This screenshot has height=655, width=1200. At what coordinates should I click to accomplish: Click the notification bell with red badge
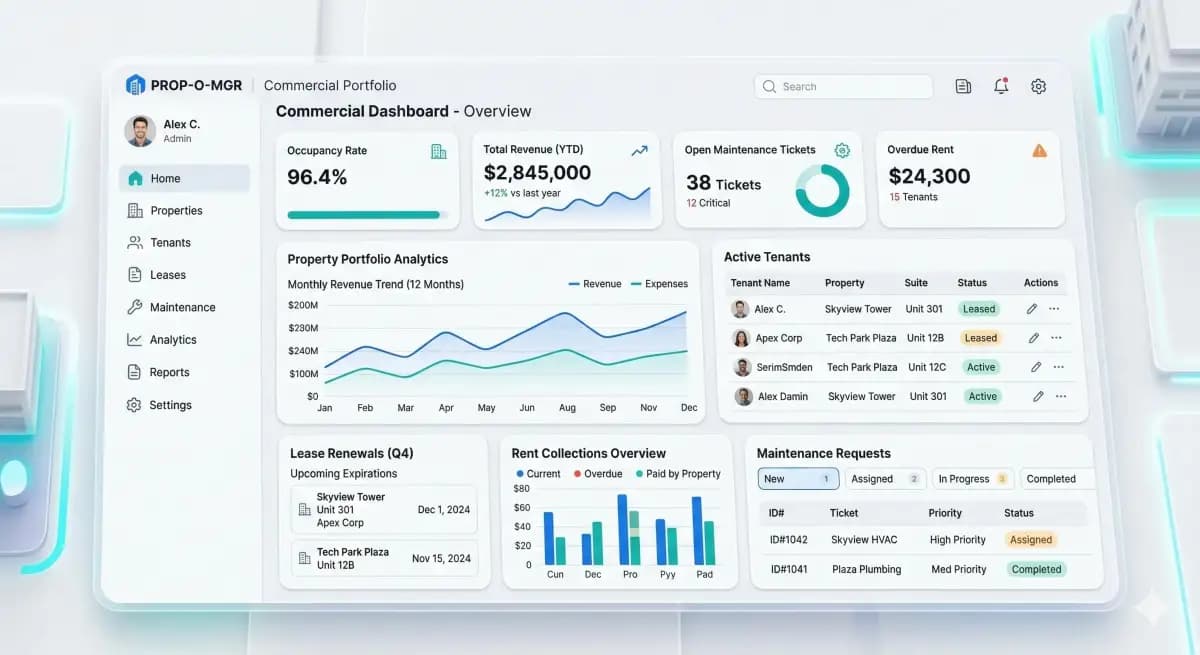click(x=1000, y=86)
